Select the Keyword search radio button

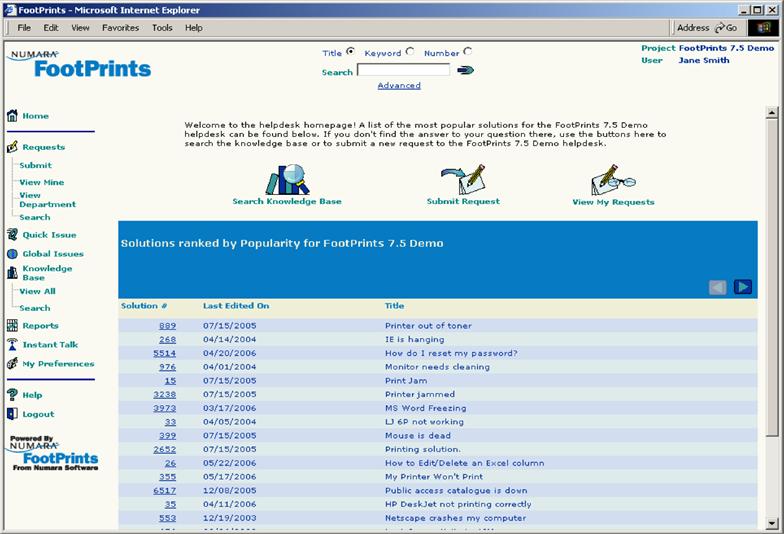(x=410, y=52)
